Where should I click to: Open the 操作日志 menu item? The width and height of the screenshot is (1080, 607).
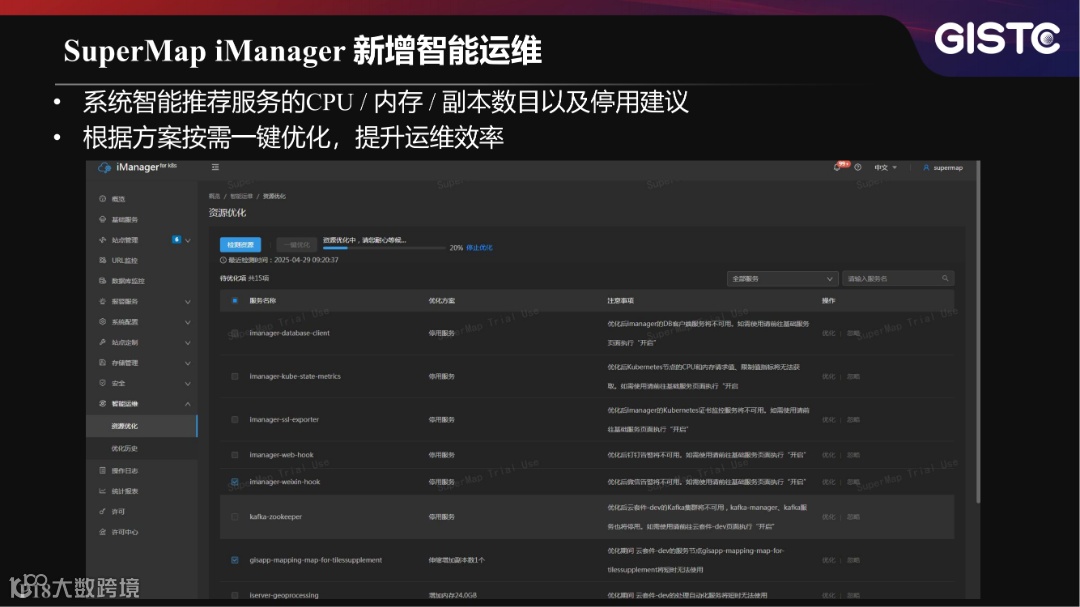tap(125, 471)
